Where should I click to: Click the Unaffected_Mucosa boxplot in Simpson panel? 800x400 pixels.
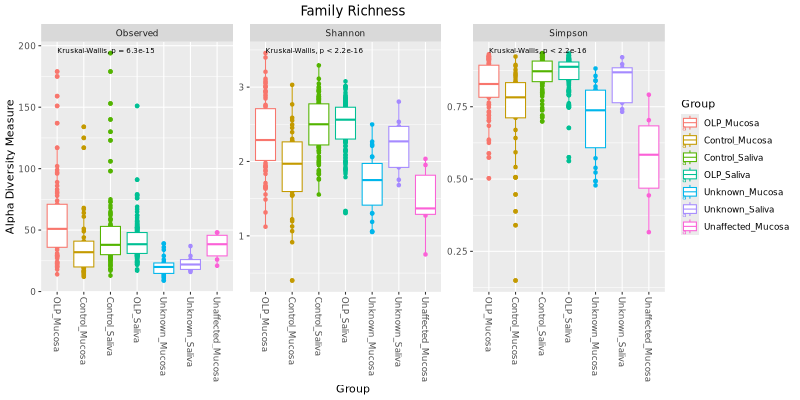click(x=648, y=157)
